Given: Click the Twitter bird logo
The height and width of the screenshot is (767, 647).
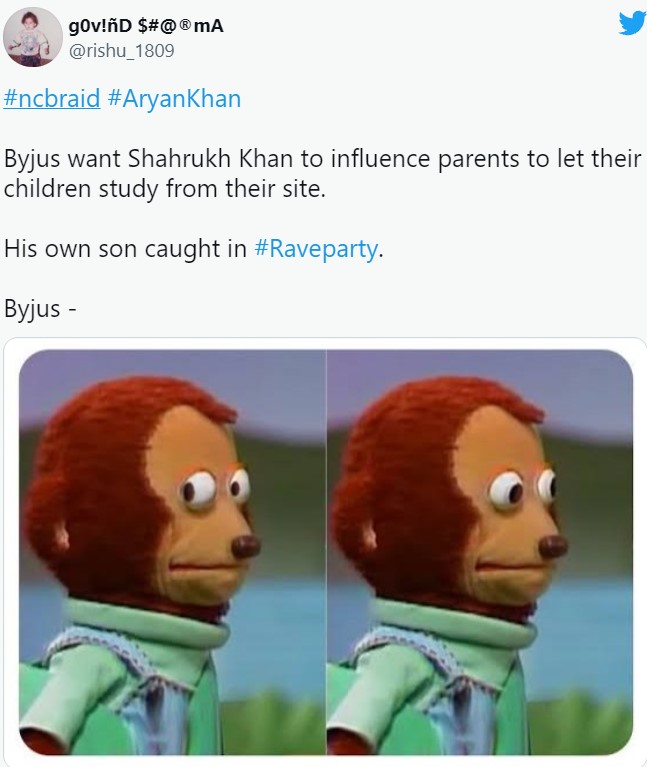Looking at the screenshot, I should coord(632,23).
